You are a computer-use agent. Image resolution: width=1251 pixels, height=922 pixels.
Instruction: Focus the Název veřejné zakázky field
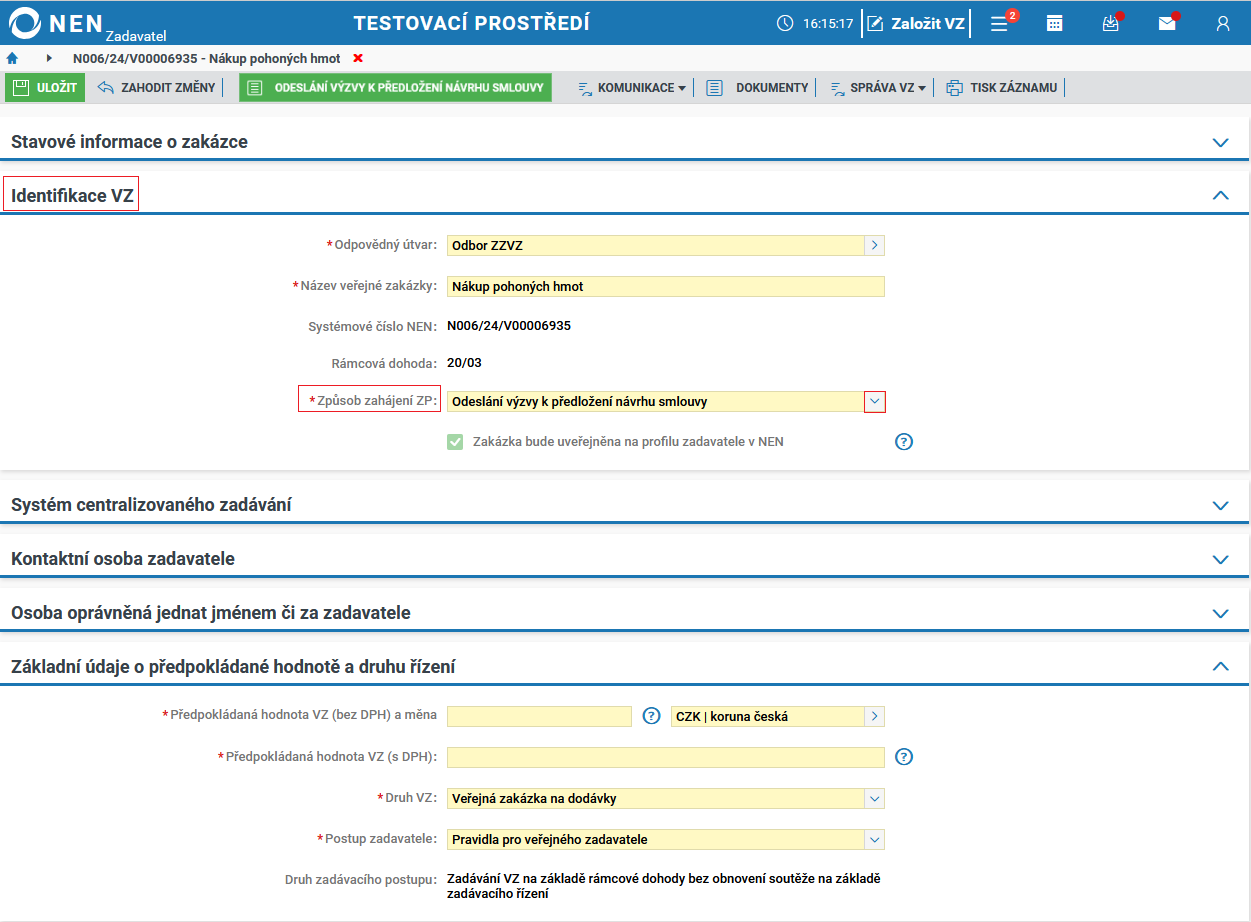pyautogui.click(x=666, y=286)
